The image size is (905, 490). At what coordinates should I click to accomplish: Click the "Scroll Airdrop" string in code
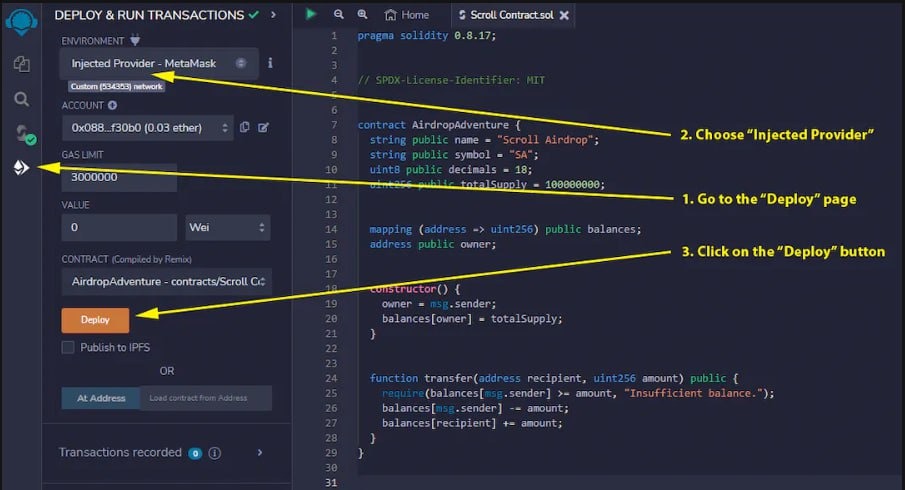point(545,140)
